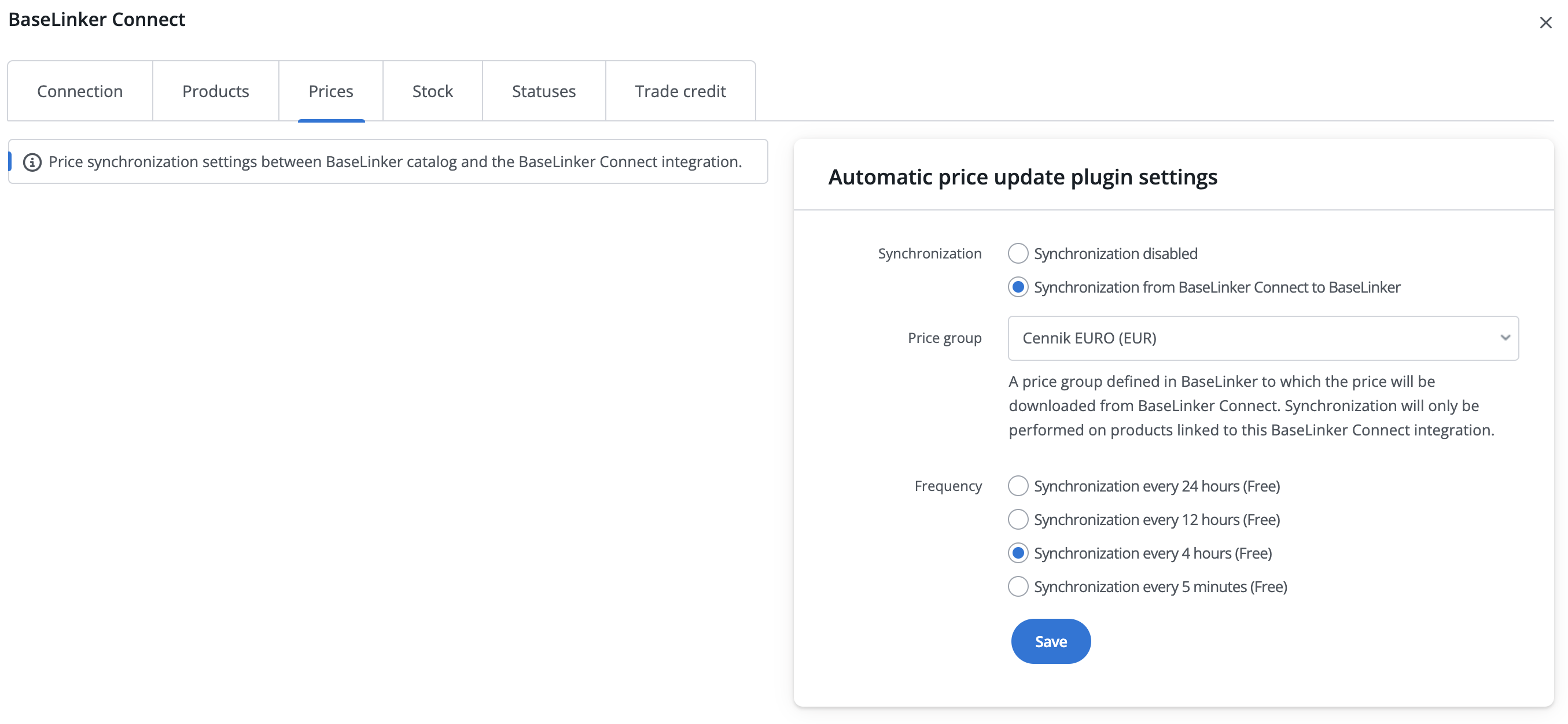Set frequency to every 5 minutes
The image size is (1568, 724).
click(x=1018, y=586)
